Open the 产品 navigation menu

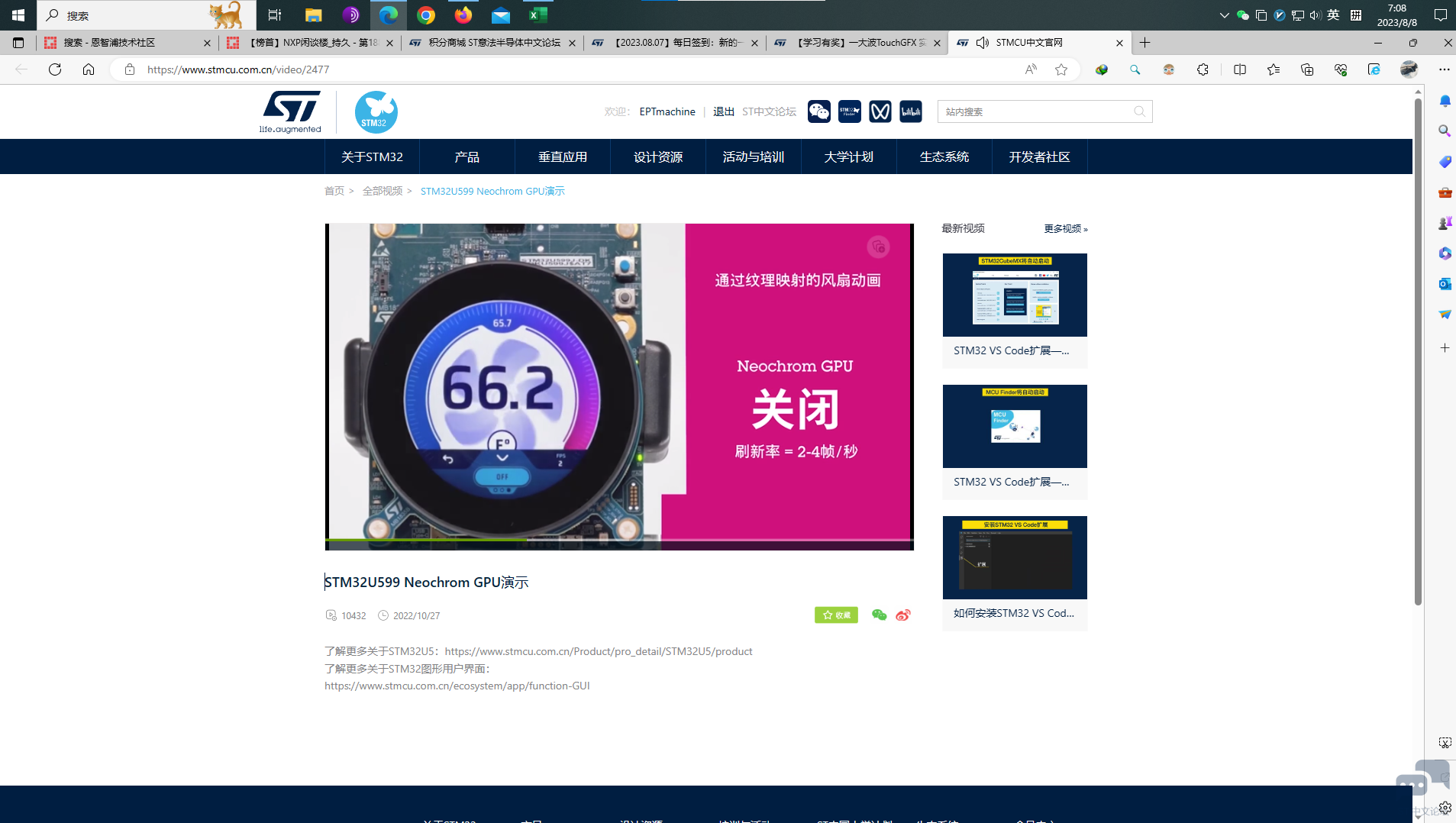(467, 157)
